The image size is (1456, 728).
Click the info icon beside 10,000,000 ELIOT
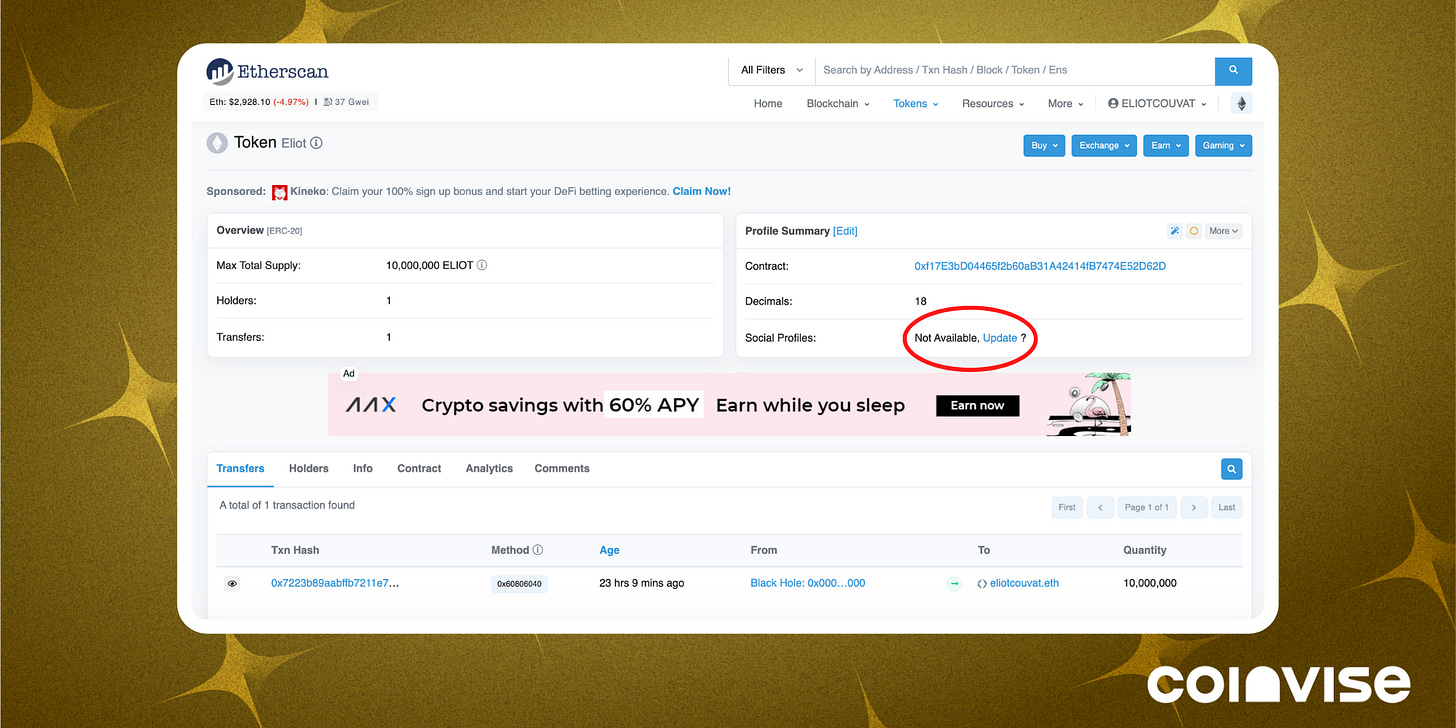(x=482, y=266)
